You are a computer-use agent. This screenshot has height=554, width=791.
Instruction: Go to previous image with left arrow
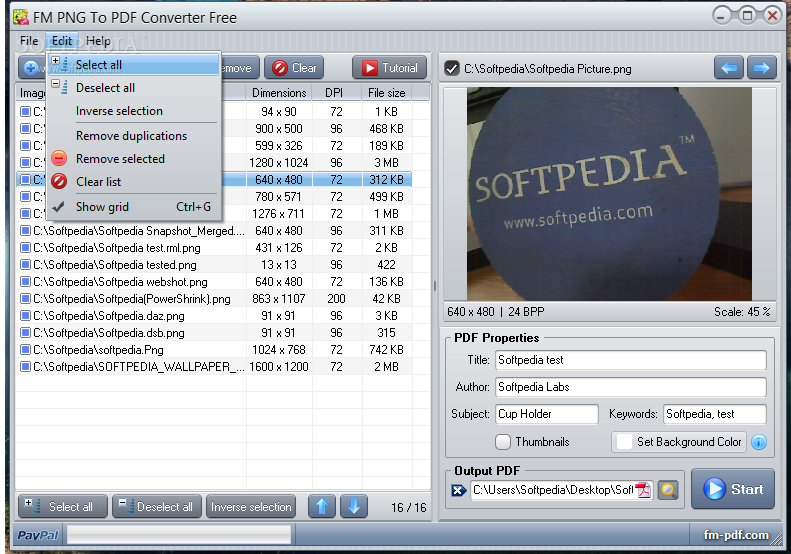(x=728, y=68)
